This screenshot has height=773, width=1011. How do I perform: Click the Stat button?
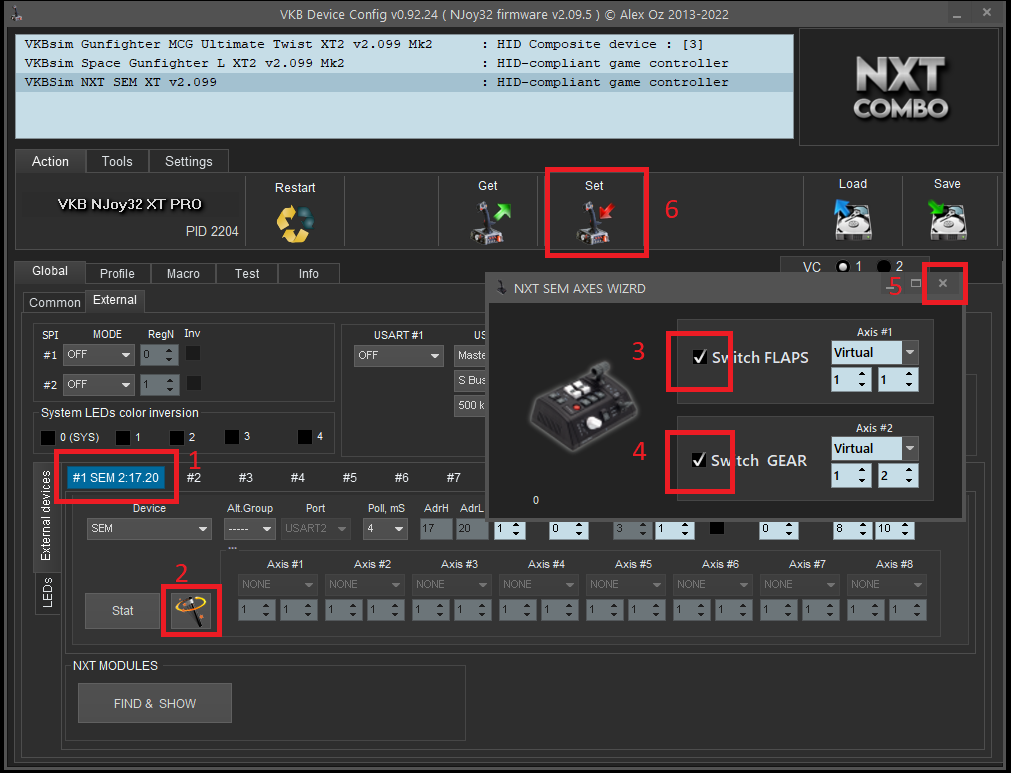pos(123,611)
